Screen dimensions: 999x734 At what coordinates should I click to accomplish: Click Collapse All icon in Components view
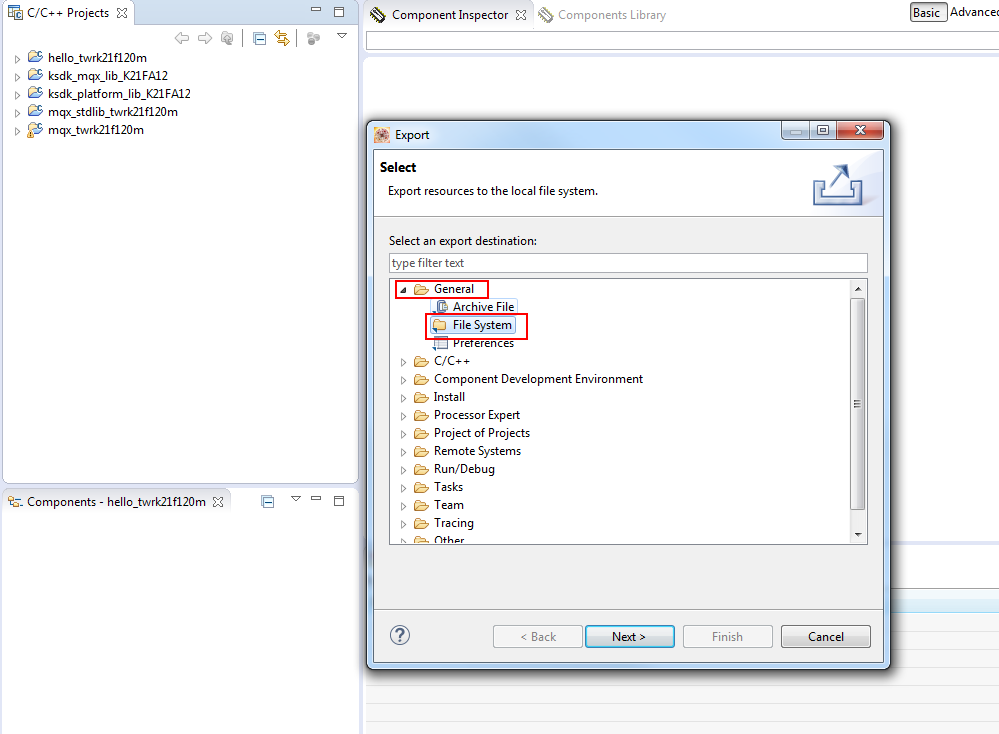point(268,502)
